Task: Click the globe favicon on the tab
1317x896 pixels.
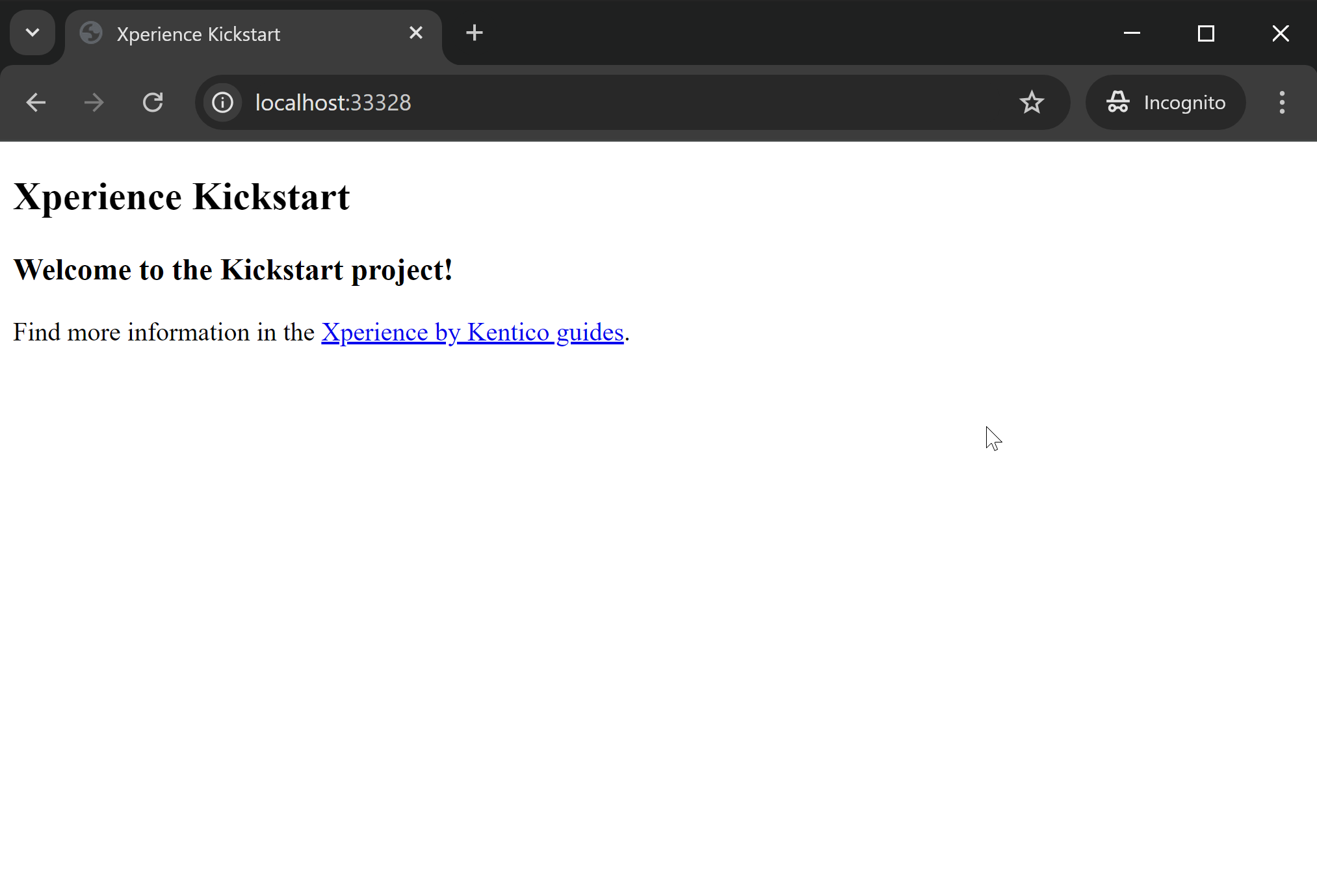Action: 91,33
